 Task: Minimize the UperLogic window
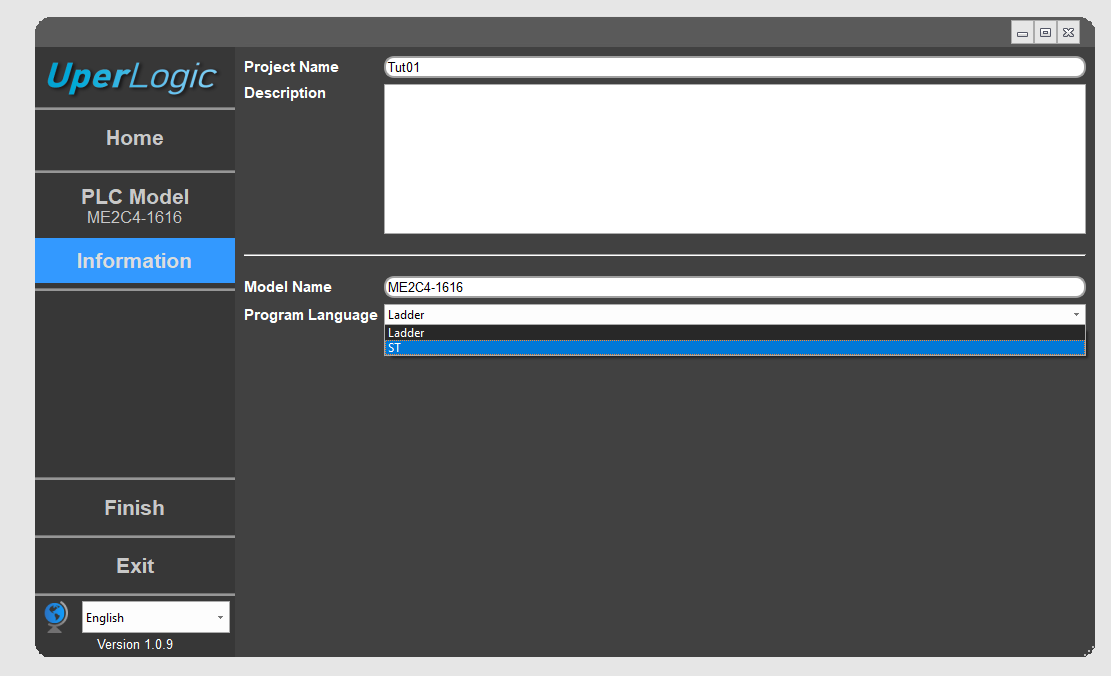(x=1022, y=33)
